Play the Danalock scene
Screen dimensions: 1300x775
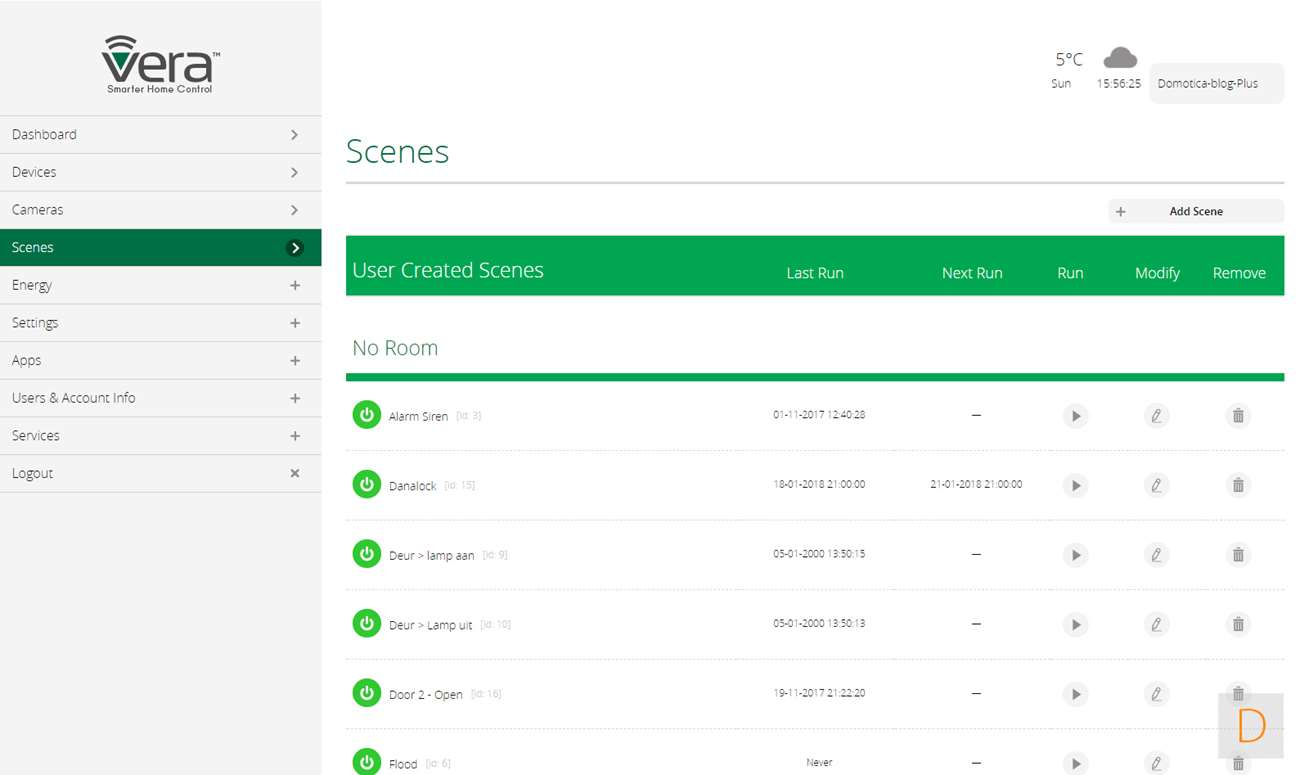tap(1075, 485)
